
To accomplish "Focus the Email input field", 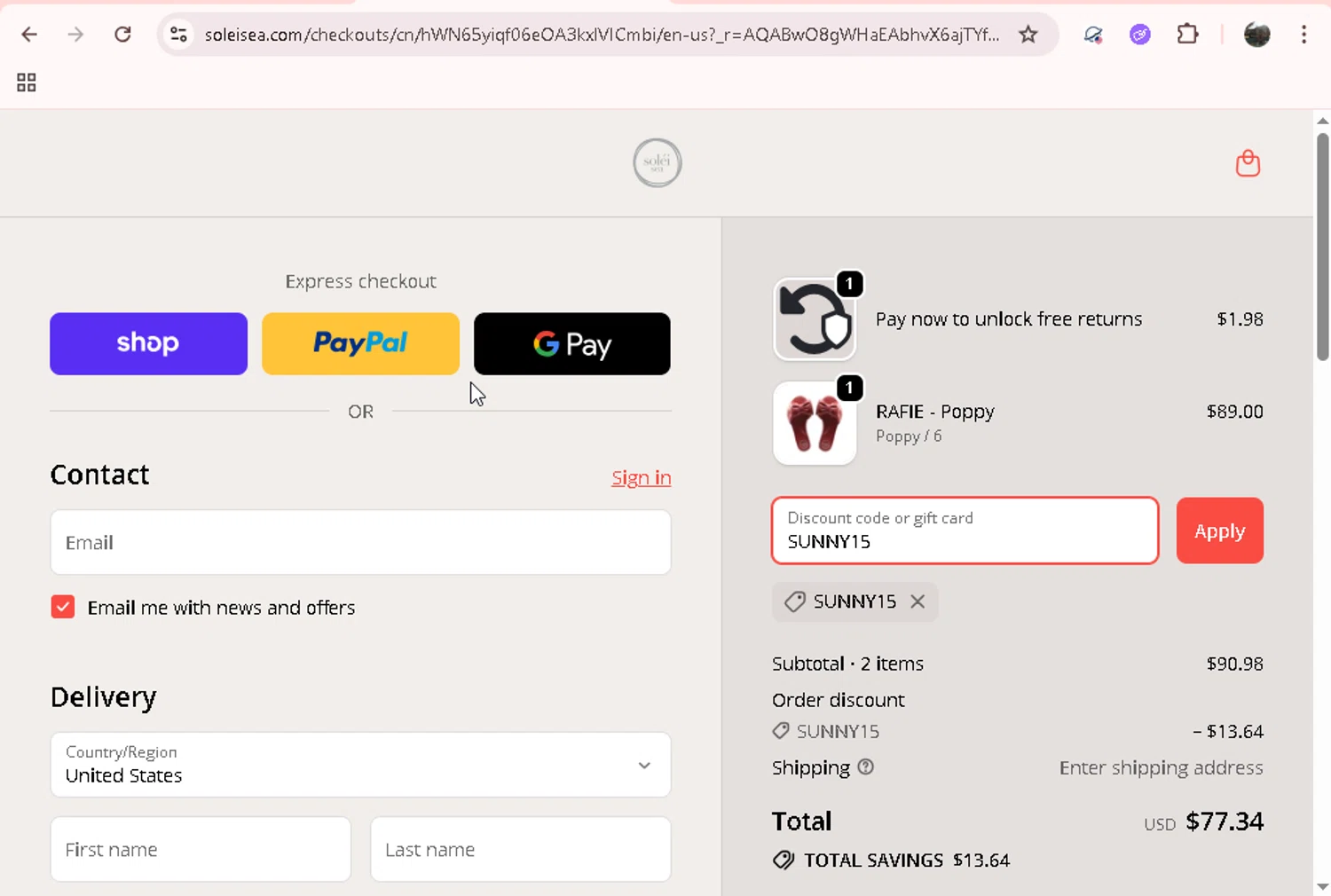I will tap(360, 542).
